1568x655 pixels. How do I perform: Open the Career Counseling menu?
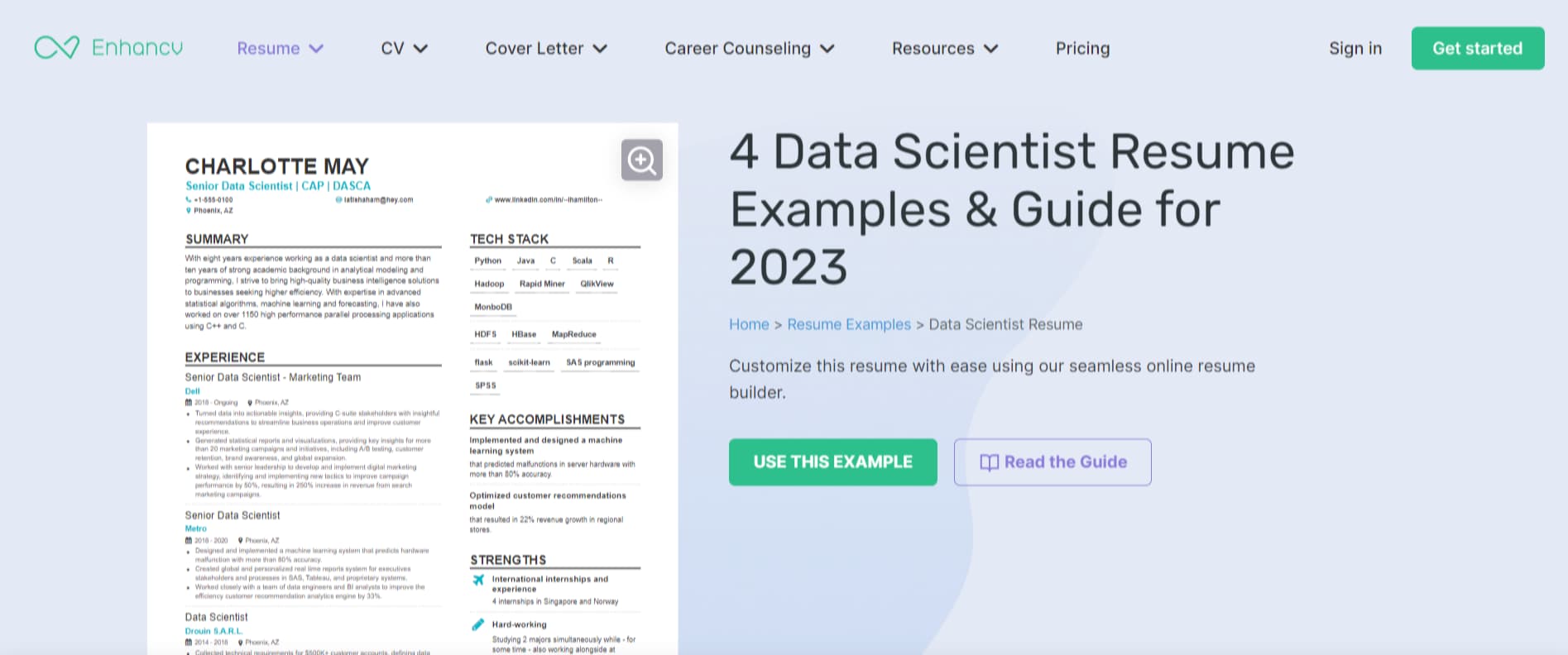[x=747, y=48]
